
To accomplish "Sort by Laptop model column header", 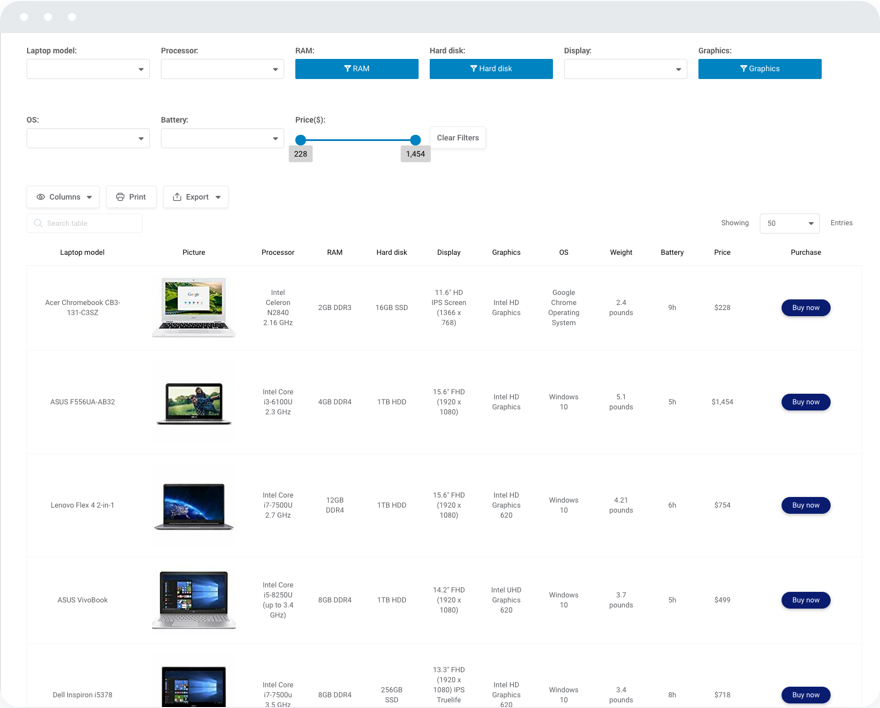I will point(82,252).
